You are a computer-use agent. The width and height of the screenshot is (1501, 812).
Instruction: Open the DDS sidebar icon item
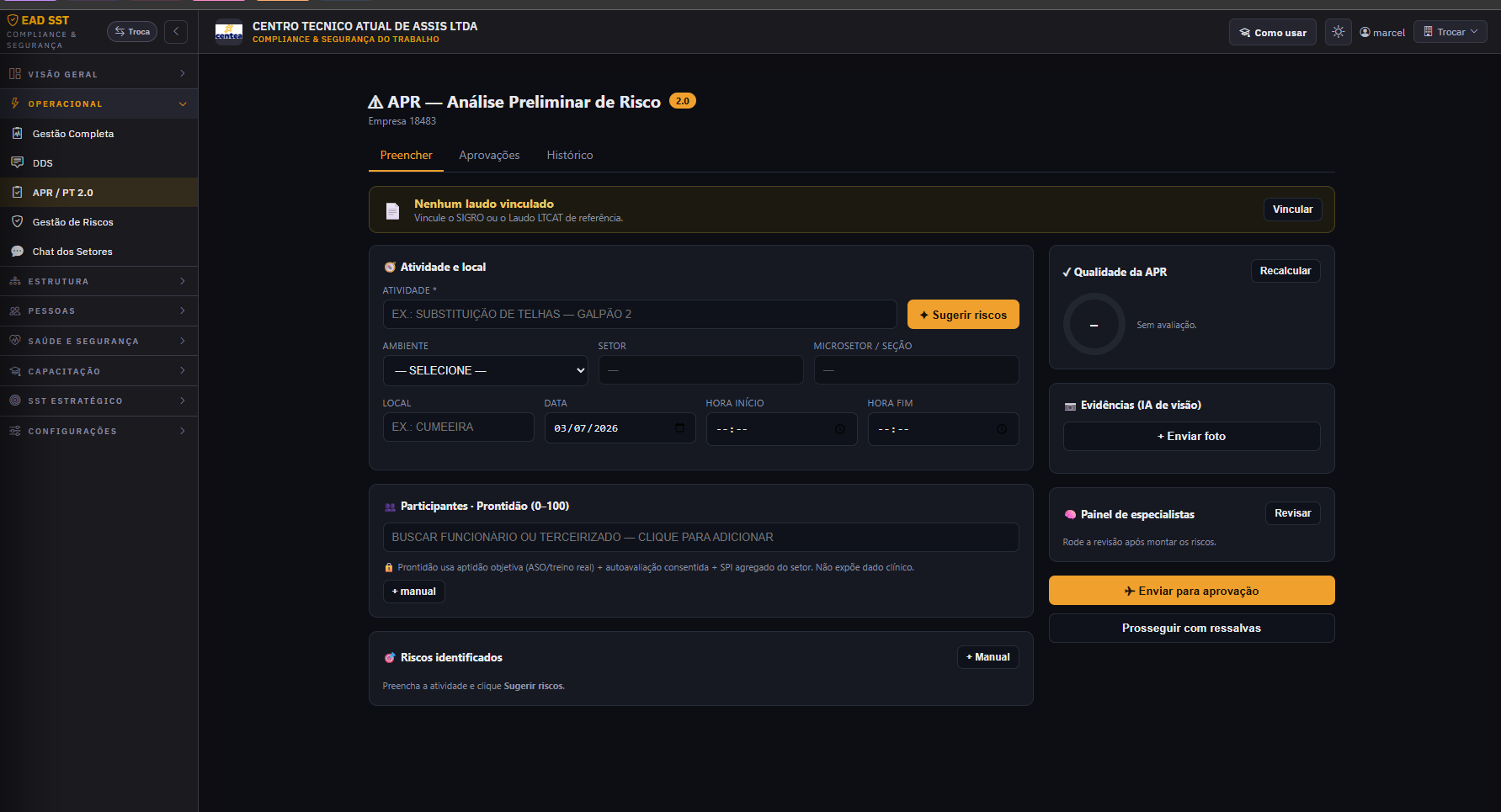click(x=17, y=162)
